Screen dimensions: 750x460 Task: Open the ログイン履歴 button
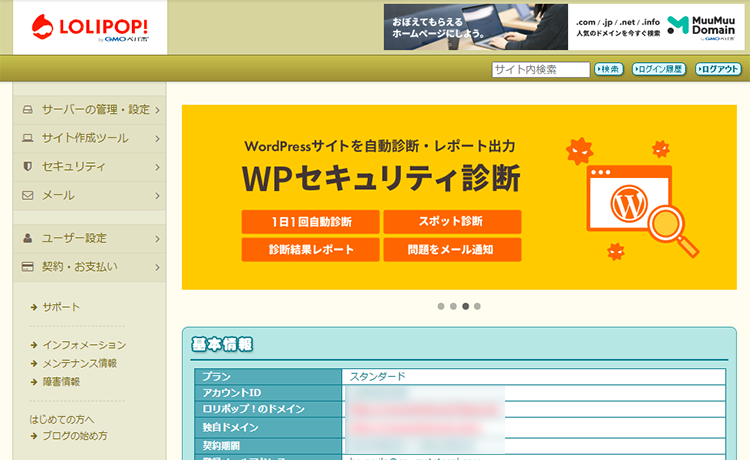(659, 69)
